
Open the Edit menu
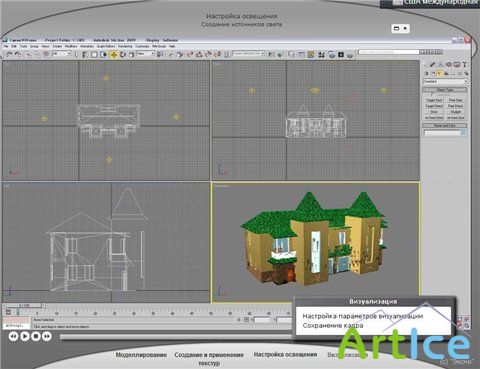pyautogui.click(x=14, y=46)
